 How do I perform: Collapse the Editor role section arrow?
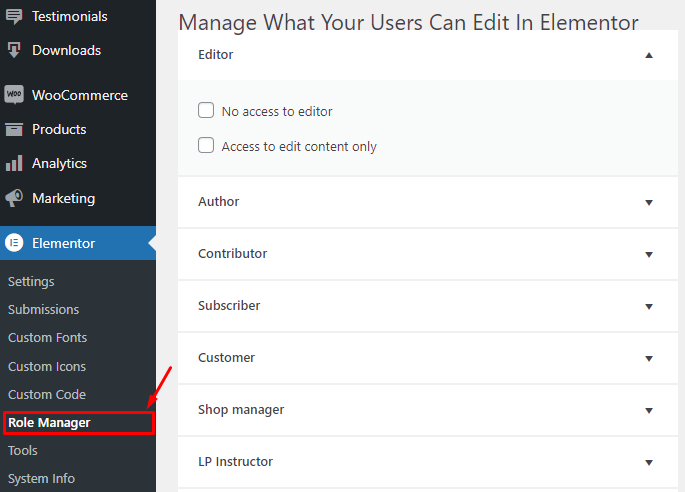pyautogui.click(x=649, y=55)
